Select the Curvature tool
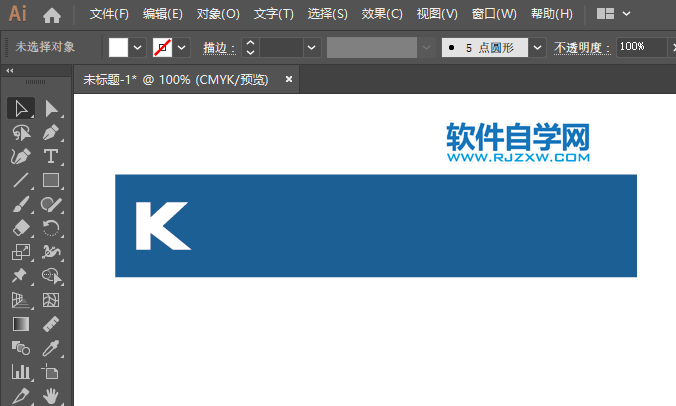676x406 pixels. tap(21, 156)
